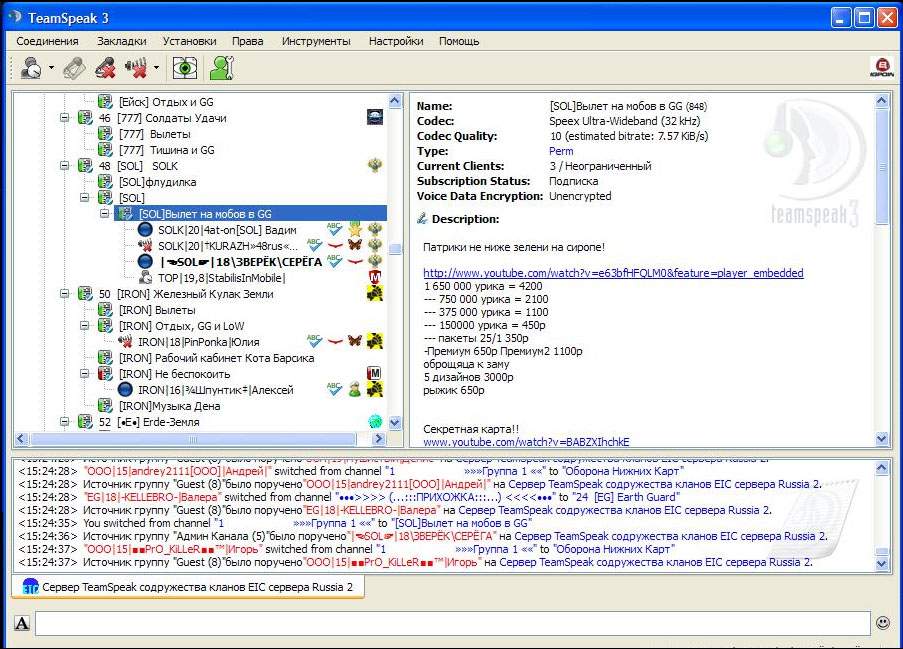Open the youtube player_embedded link in description

[x=612, y=273]
